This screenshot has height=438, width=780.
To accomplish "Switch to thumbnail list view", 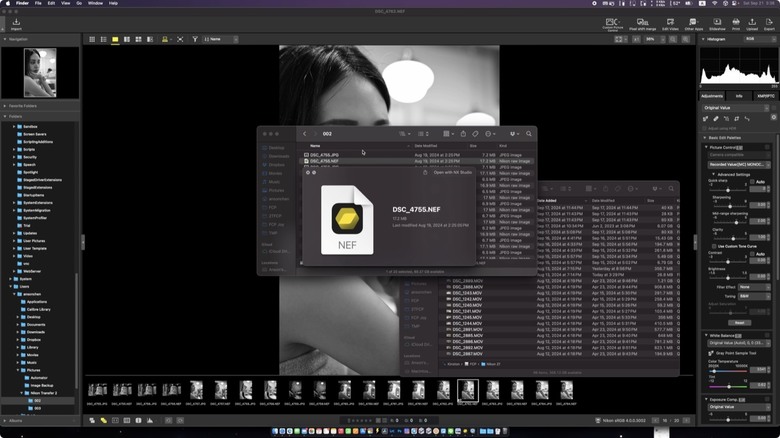I will 103,39.
